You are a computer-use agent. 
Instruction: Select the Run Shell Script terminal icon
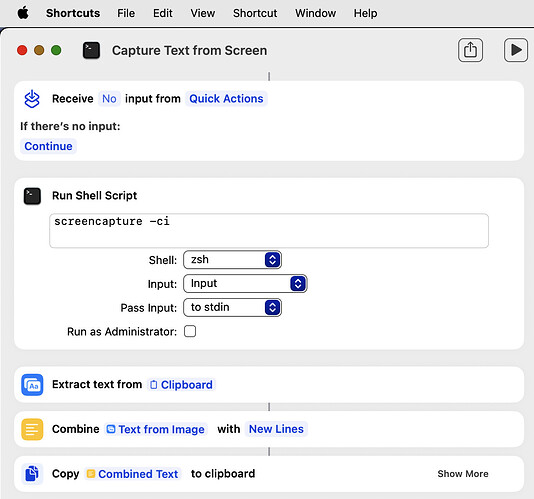(x=32, y=196)
